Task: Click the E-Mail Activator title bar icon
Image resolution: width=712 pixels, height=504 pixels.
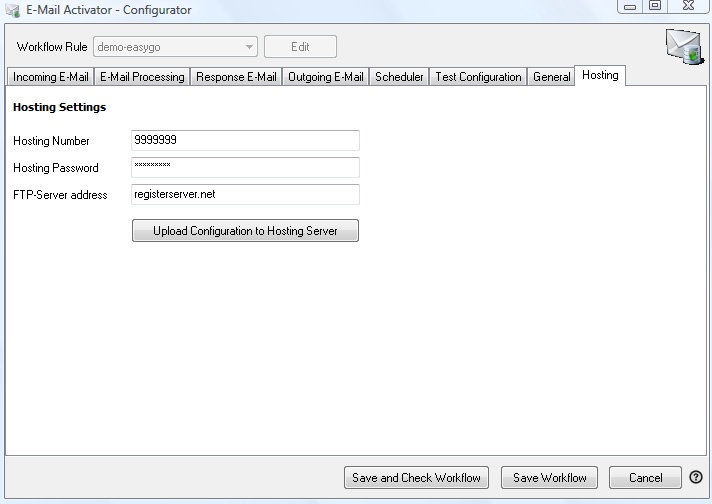Action: (x=13, y=10)
